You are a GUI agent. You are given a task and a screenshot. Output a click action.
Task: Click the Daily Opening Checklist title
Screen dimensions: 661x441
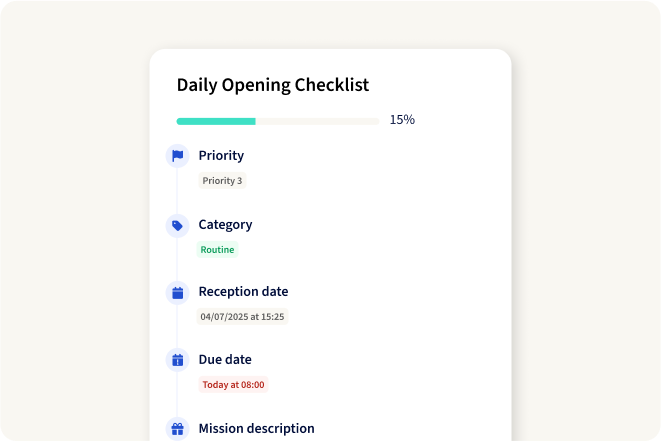coord(273,85)
